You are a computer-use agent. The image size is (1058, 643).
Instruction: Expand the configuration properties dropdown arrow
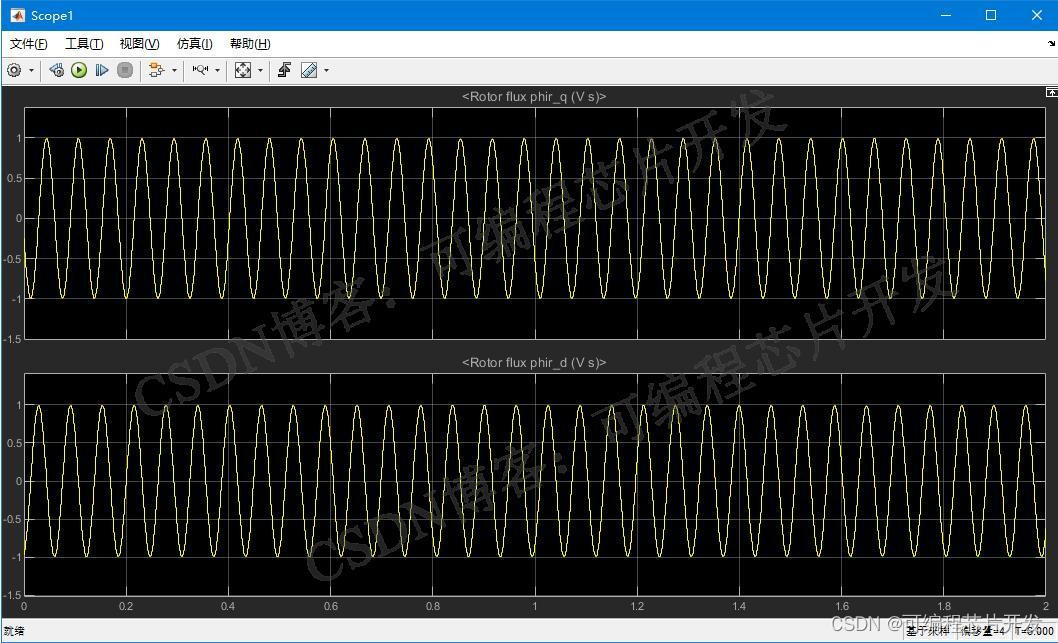31,70
